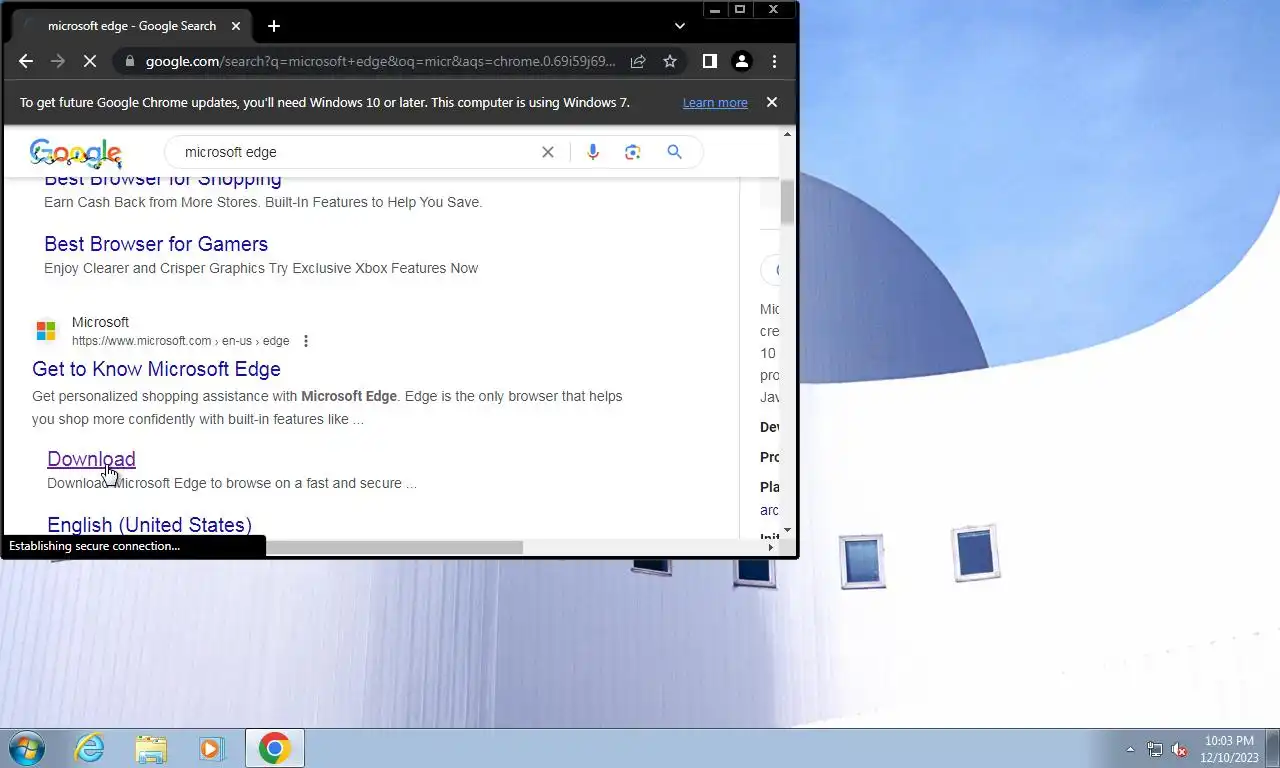This screenshot has width=1280, height=768.
Task: Stop loading the page
Action: (89, 61)
